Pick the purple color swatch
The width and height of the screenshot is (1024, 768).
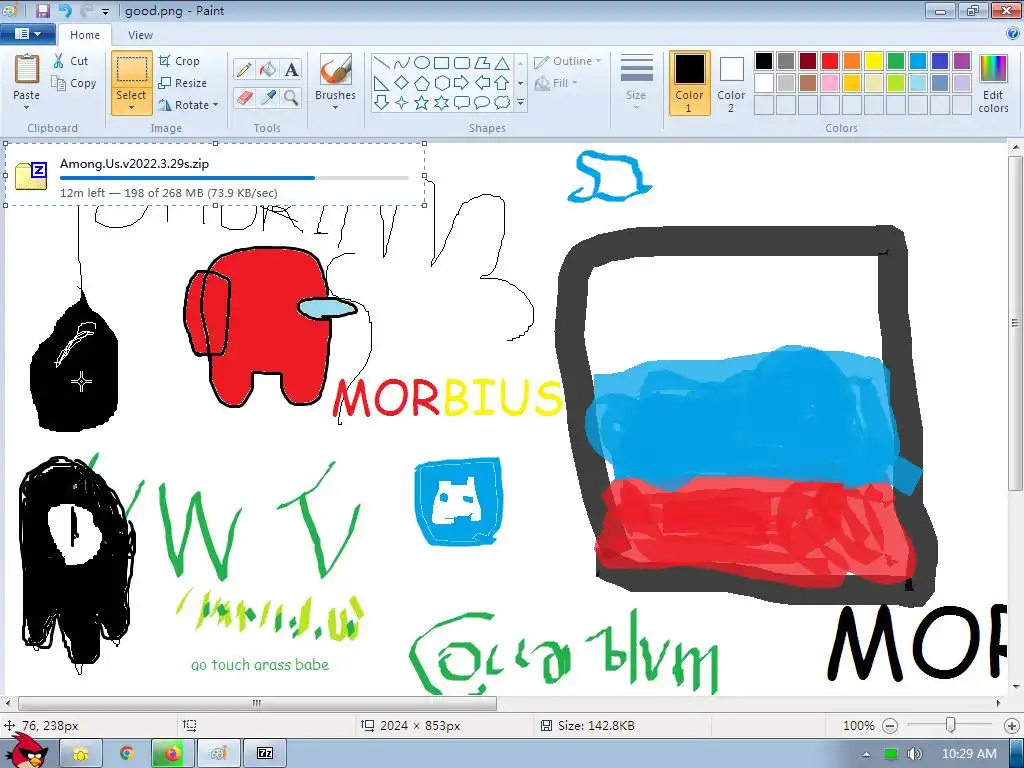[962, 61]
